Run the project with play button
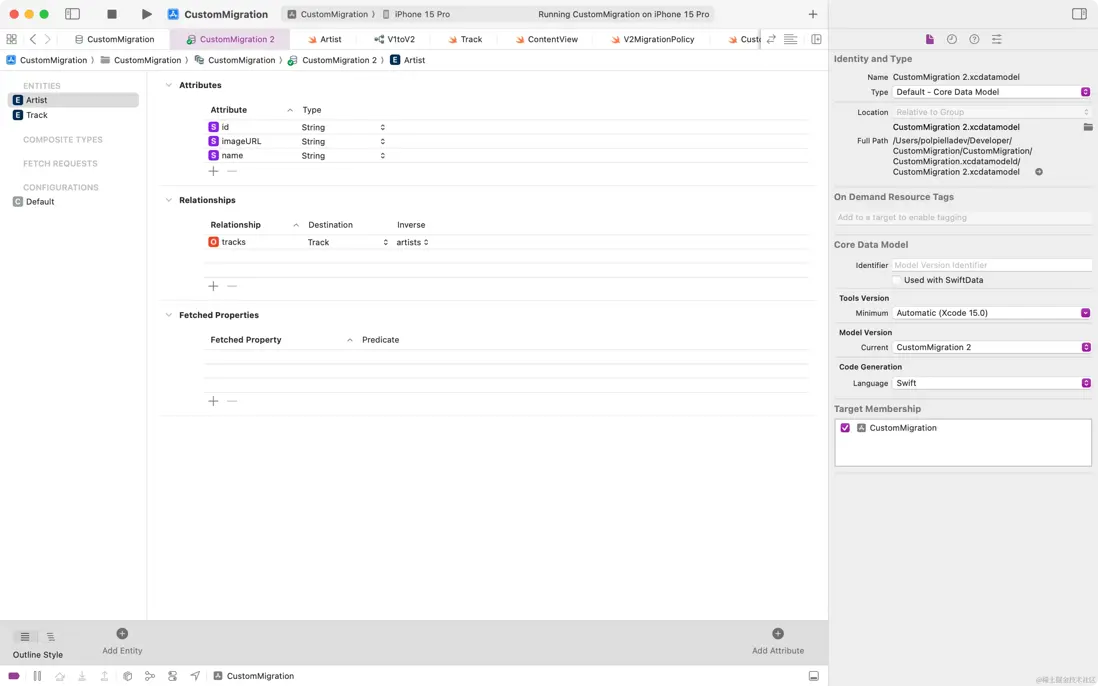This screenshot has height=686, width=1098. click(146, 14)
